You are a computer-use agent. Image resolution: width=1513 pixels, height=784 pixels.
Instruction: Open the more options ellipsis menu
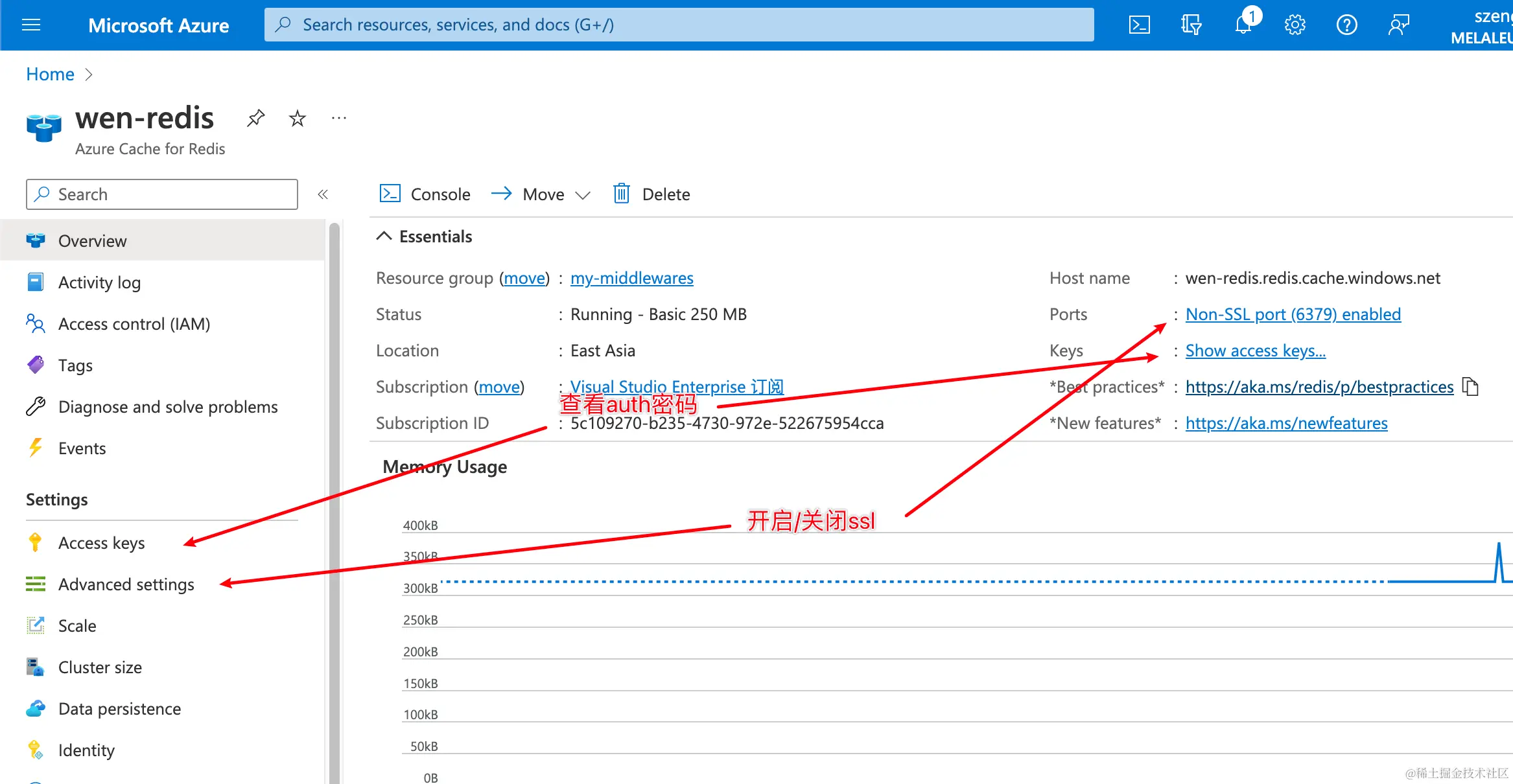pos(339,119)
